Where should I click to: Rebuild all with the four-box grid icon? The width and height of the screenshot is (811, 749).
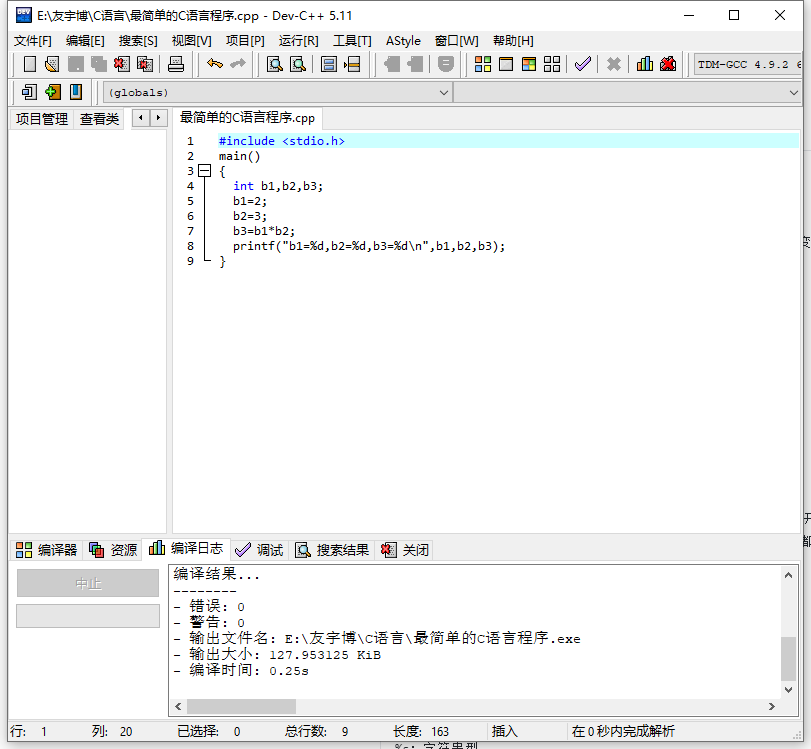[552, 64]
